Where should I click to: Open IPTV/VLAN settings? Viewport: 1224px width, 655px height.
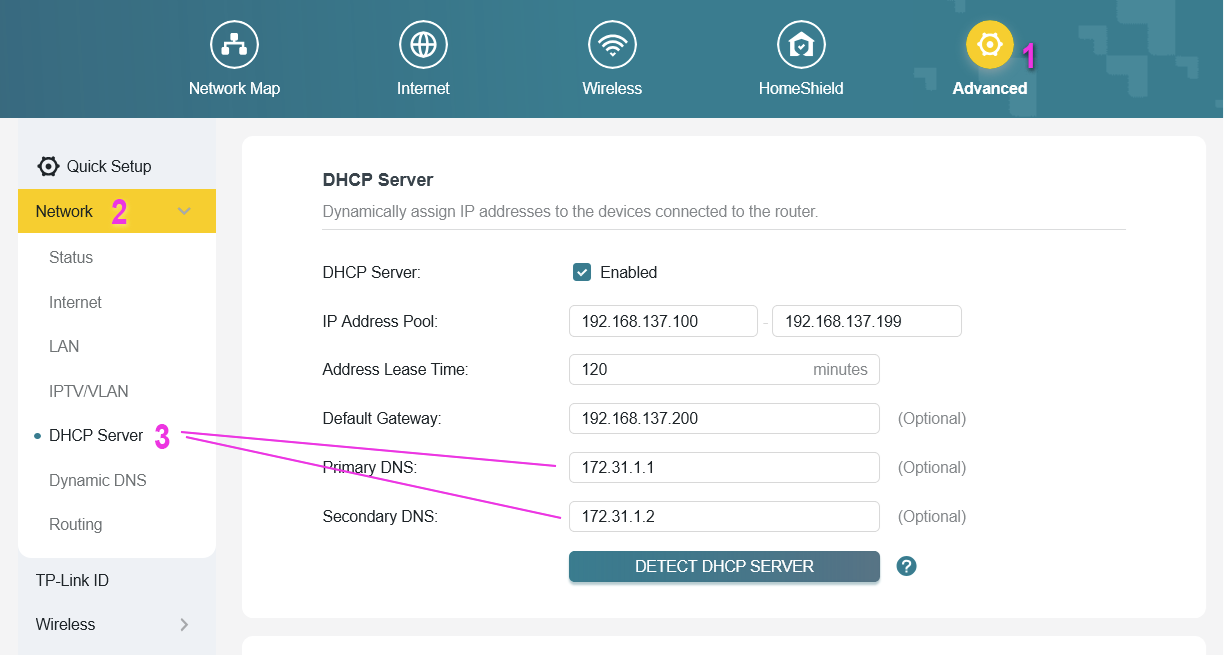[89, 391]
